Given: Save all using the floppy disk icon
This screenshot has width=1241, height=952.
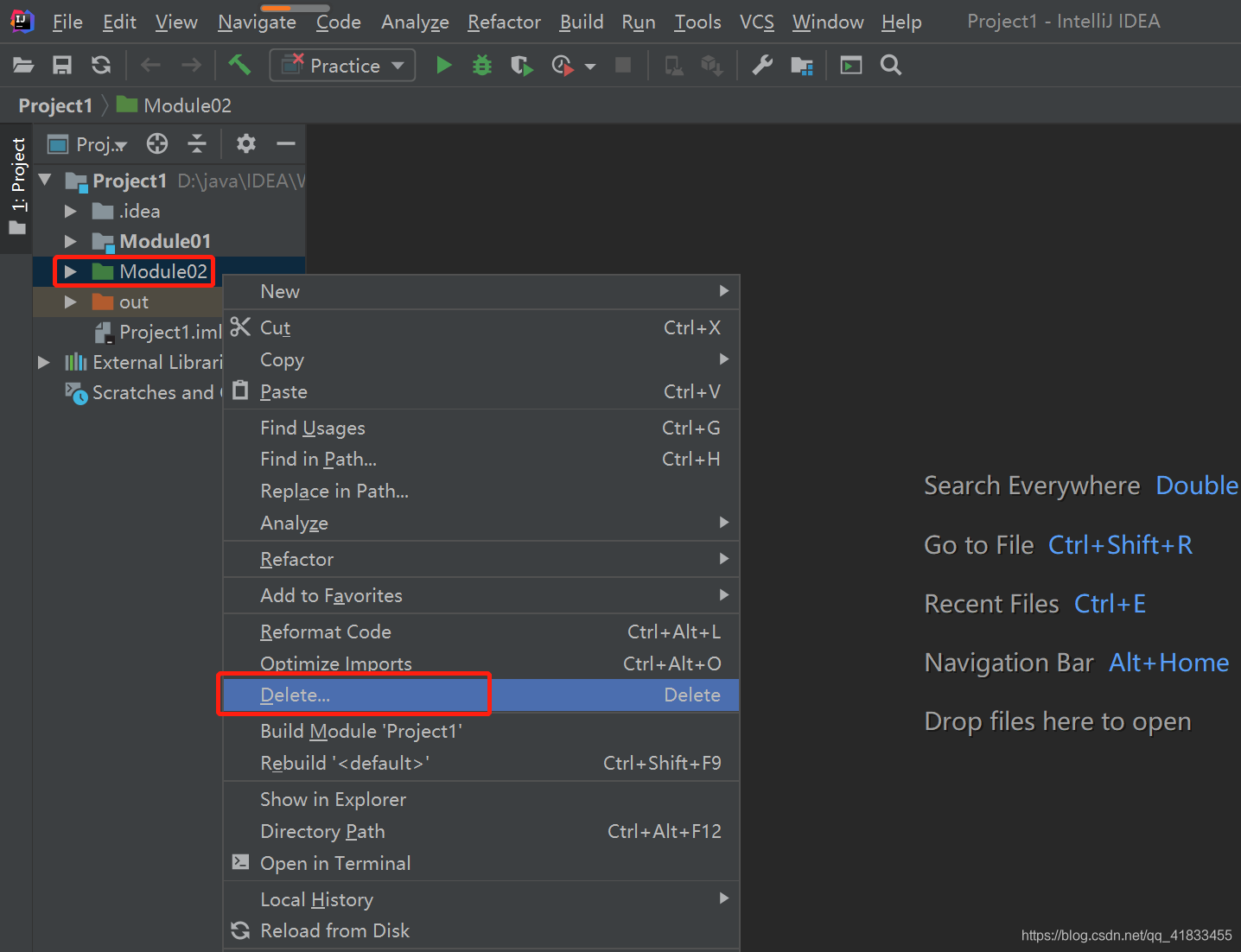Looking at the screenshot, I should (62, 66).
